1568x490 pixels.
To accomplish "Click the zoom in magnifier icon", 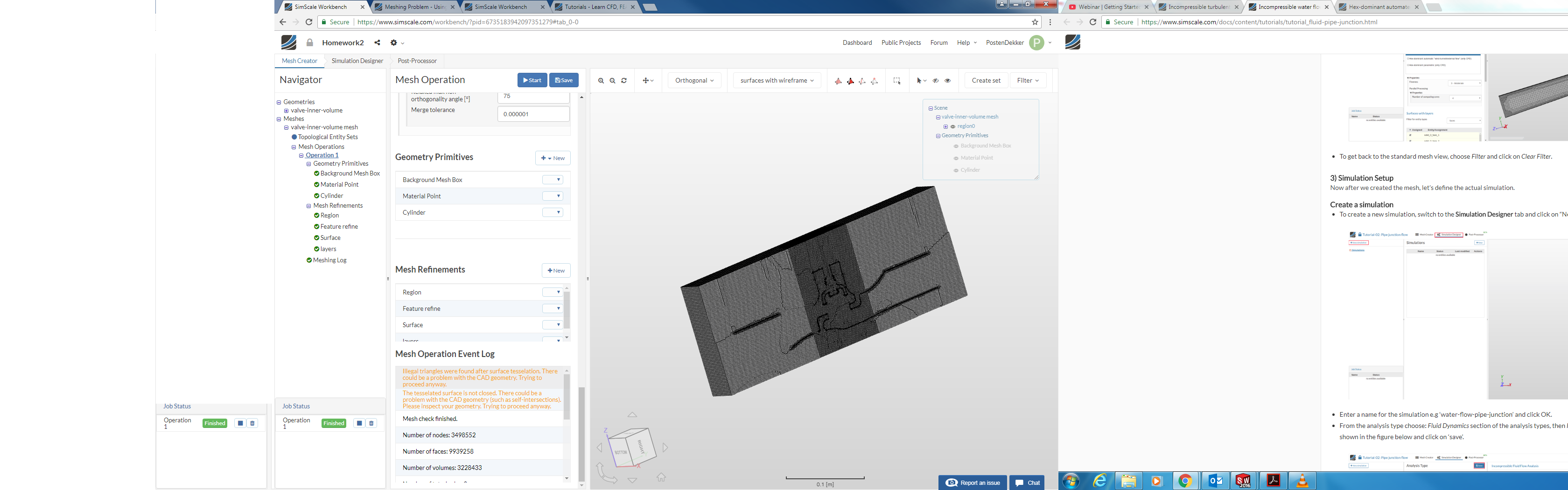I will click(x=601, y=80).
